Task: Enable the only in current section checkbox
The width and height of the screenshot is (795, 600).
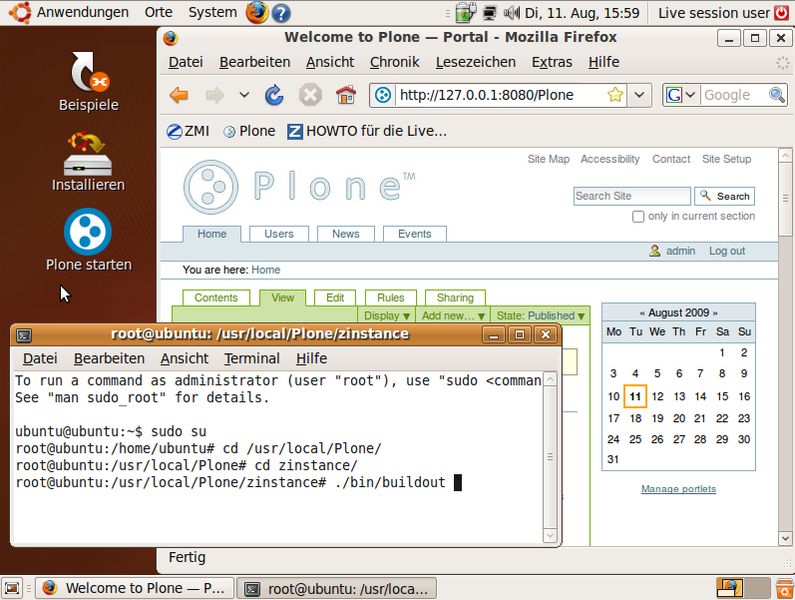Action: click(x=638, y=217)
